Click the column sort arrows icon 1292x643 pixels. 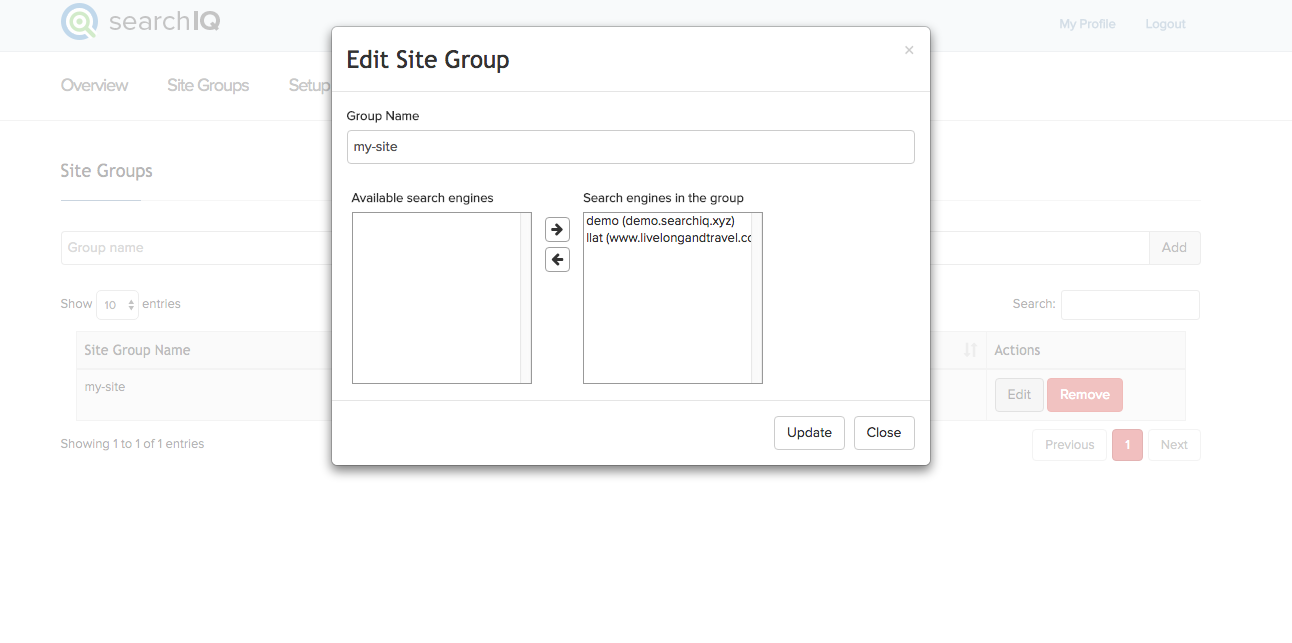(970, 350)
